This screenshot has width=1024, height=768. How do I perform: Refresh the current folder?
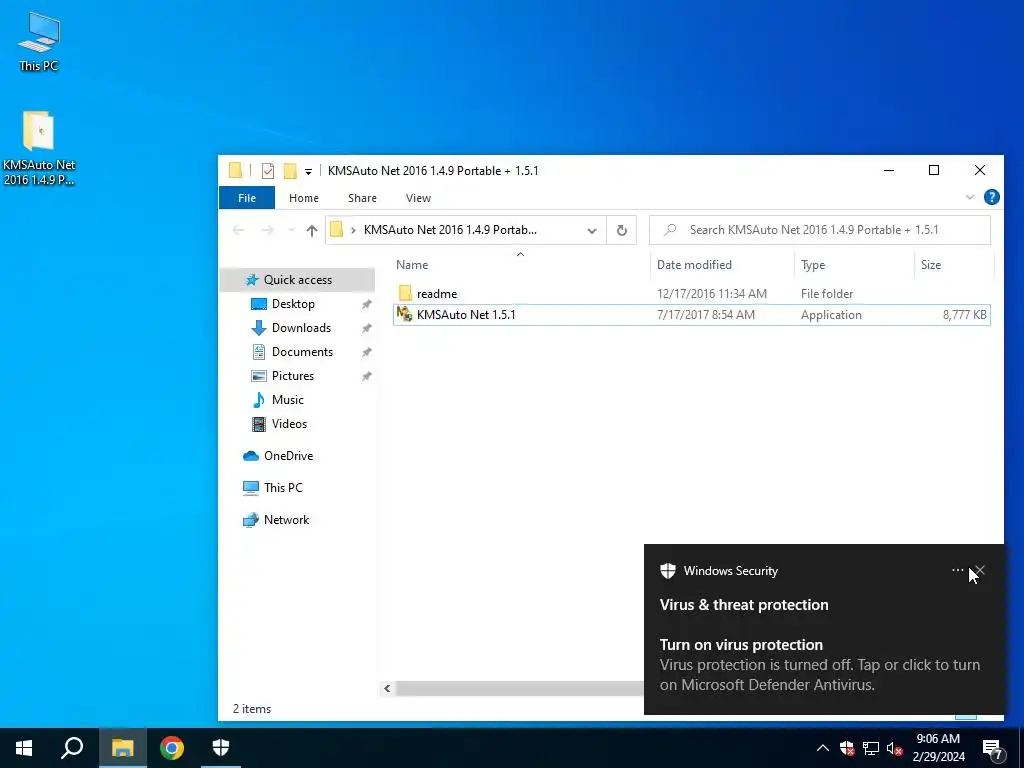coord(622,231)
